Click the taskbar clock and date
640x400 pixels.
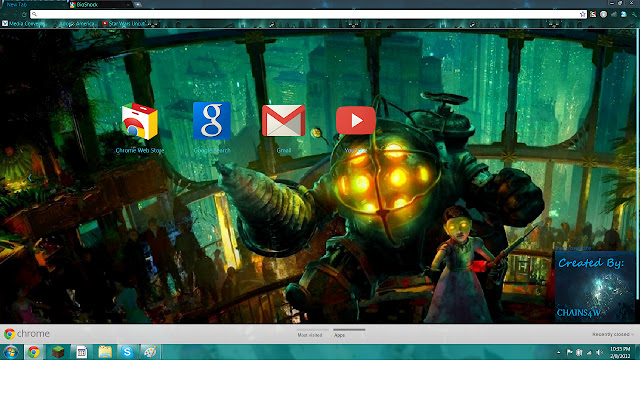tap(620, 352)
